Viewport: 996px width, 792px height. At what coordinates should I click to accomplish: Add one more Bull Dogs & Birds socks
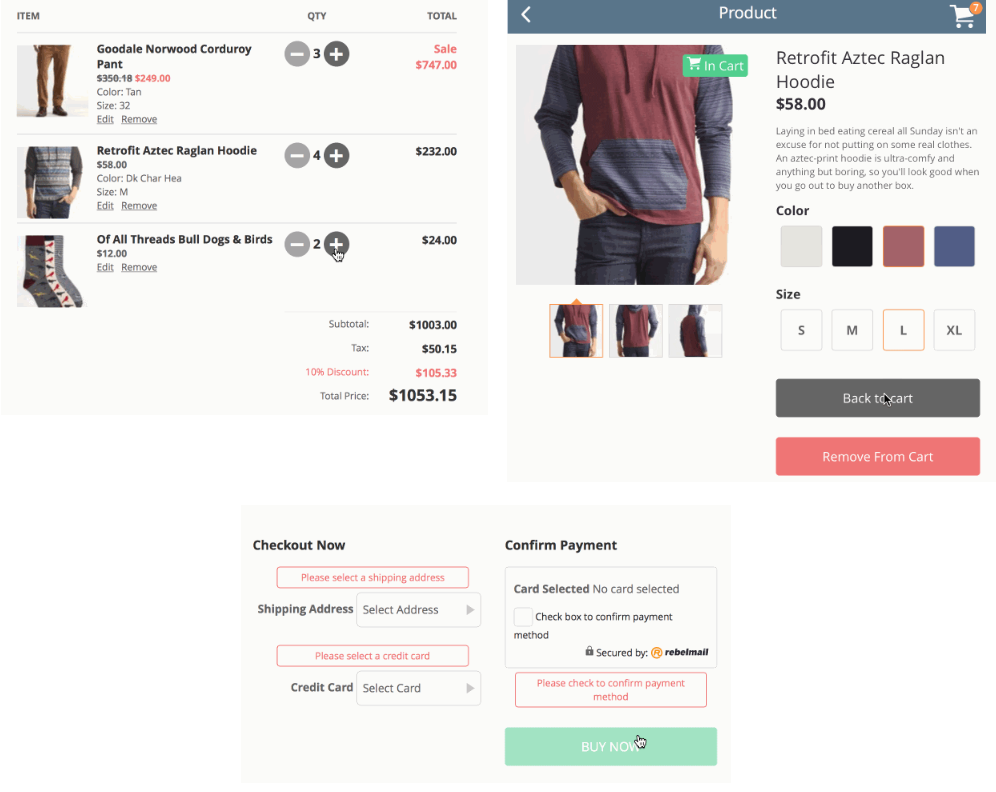point(337,244)
